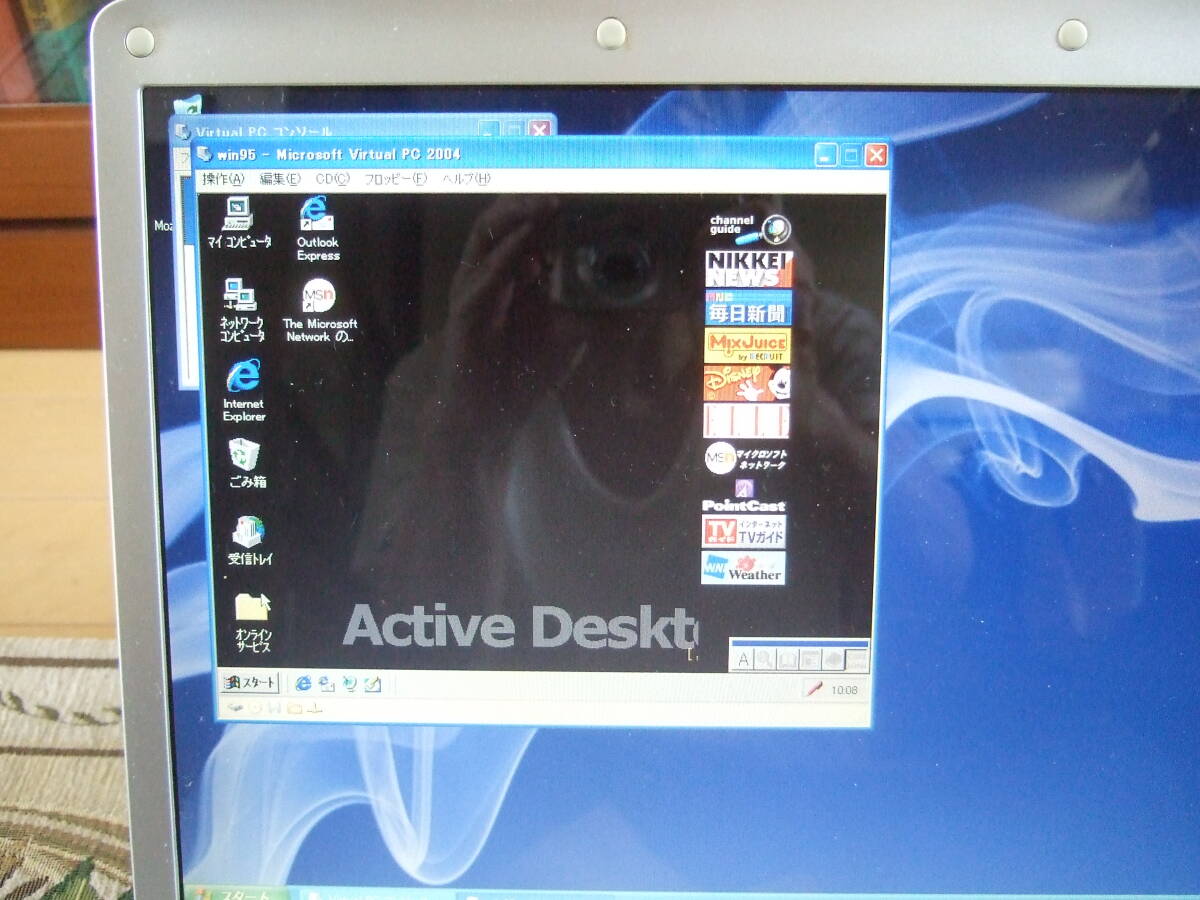Open the Recycle Bin (ごみ箱) icon
This screenshot has width=1200, height=900.
246,462
